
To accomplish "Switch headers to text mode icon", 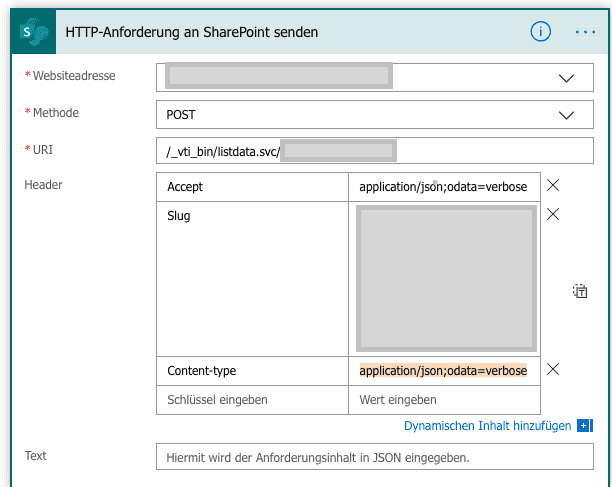I will coord(580,292).
